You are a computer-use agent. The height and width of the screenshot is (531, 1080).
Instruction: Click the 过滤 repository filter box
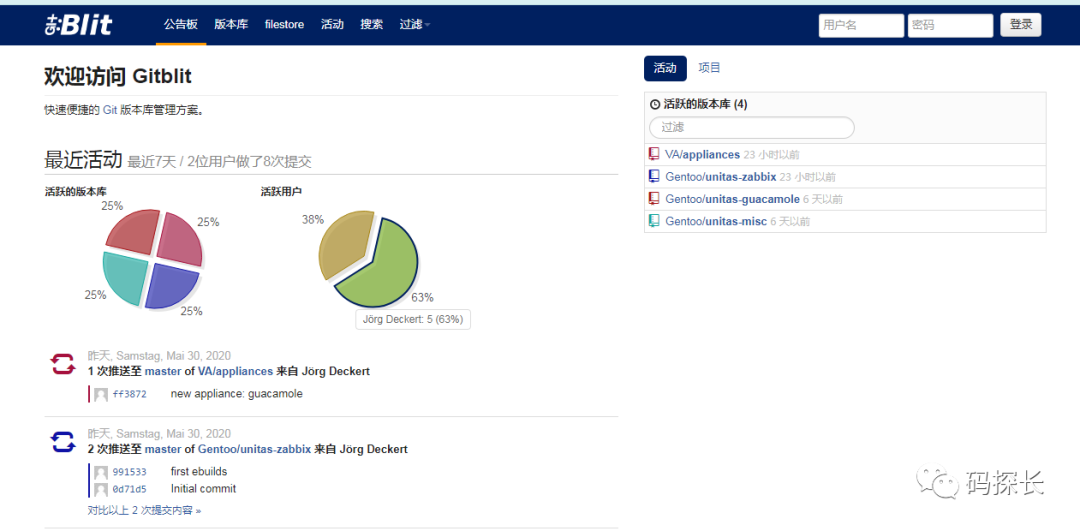[751, 127]
